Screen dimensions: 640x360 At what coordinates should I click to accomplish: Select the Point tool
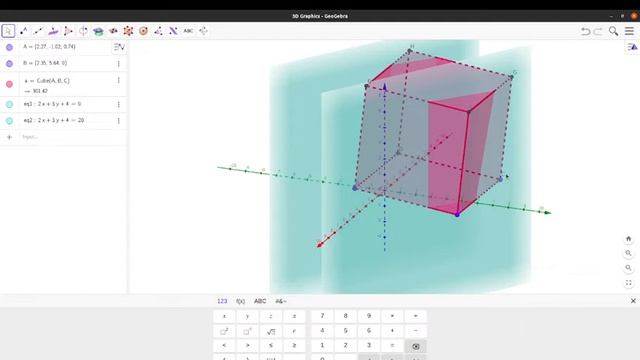click(x=24, y=31)
